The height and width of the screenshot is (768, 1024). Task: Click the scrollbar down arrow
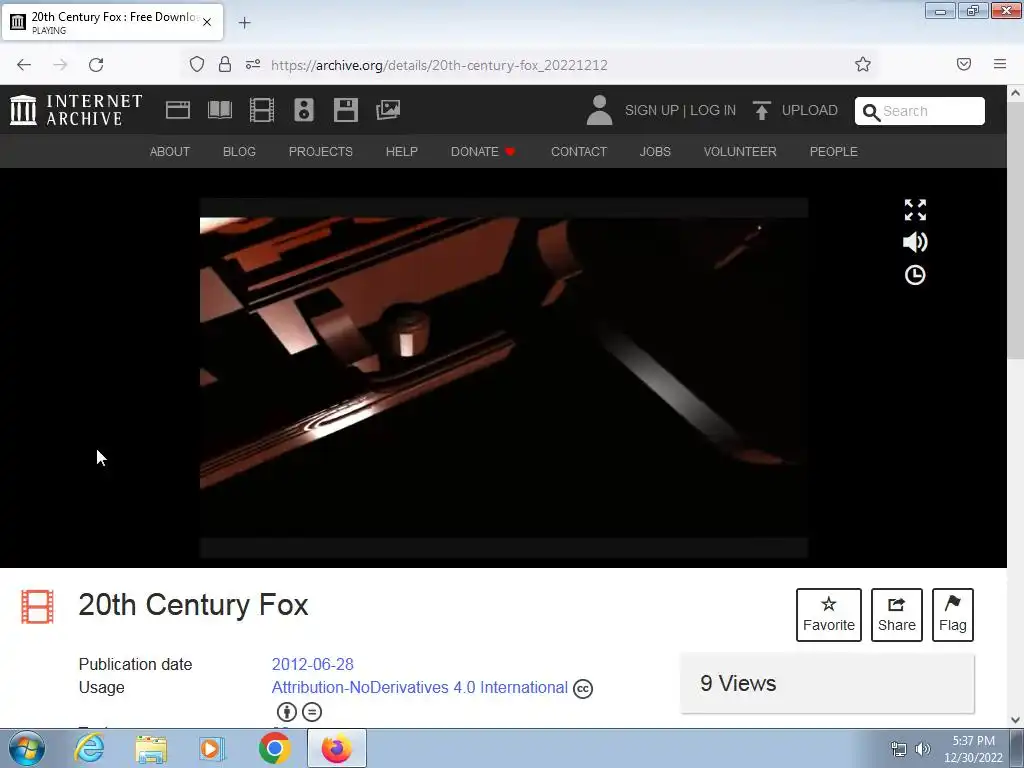[1016, 720]
